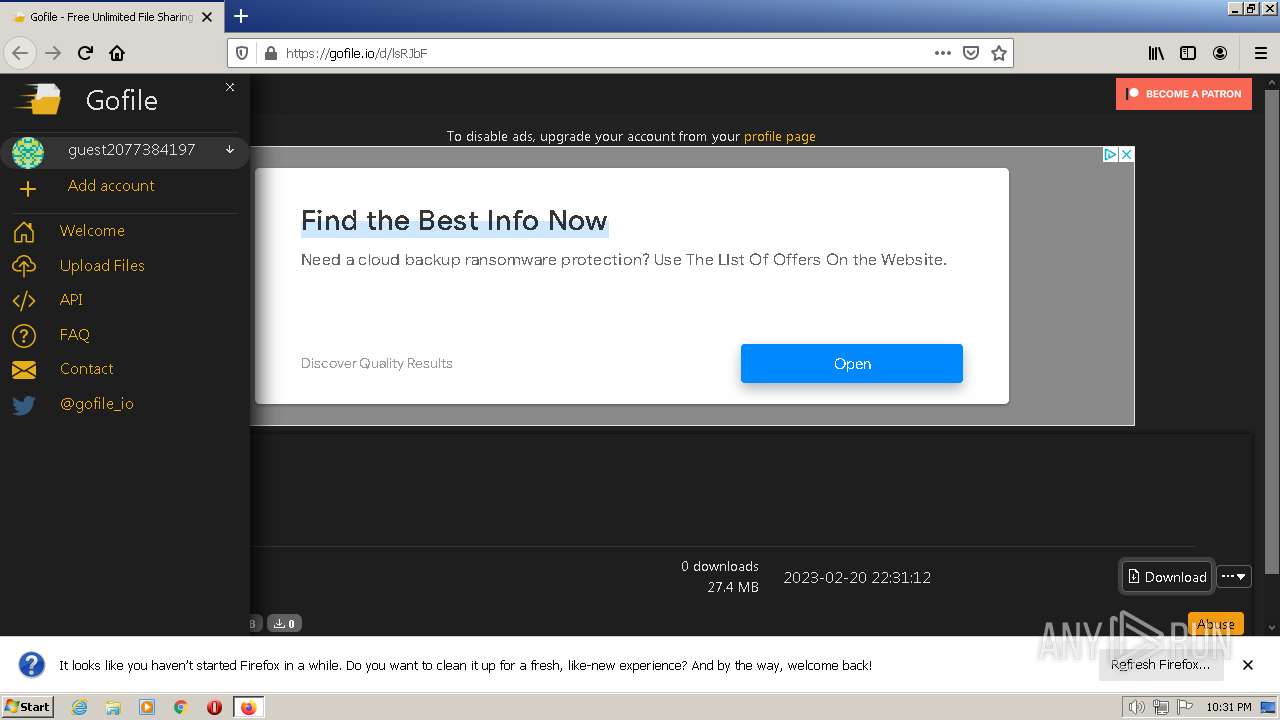
Task: Click the system tray volume icon
Action: coord(1137,707)
